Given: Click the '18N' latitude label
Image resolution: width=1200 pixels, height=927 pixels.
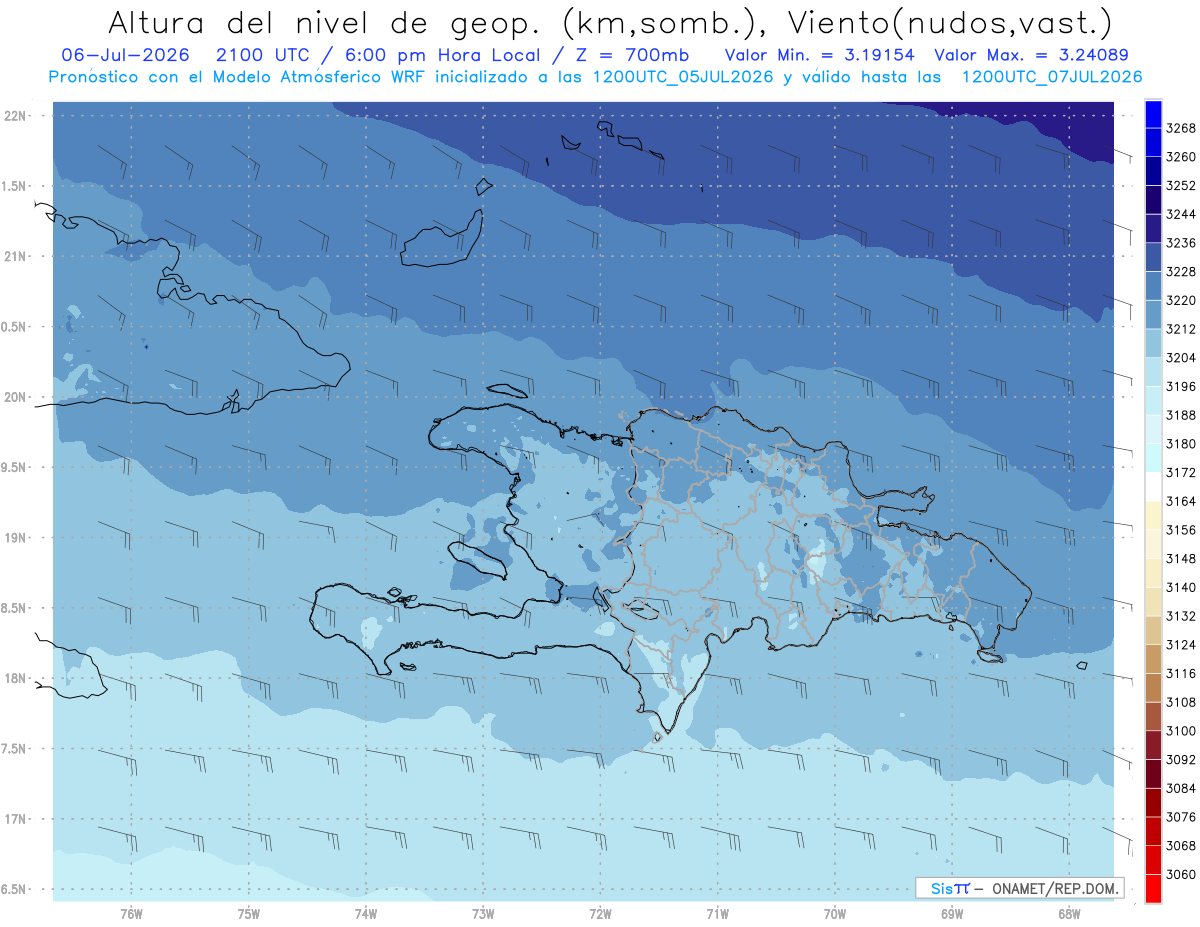Looking at the screenshot, I should [x=15, y=678].
